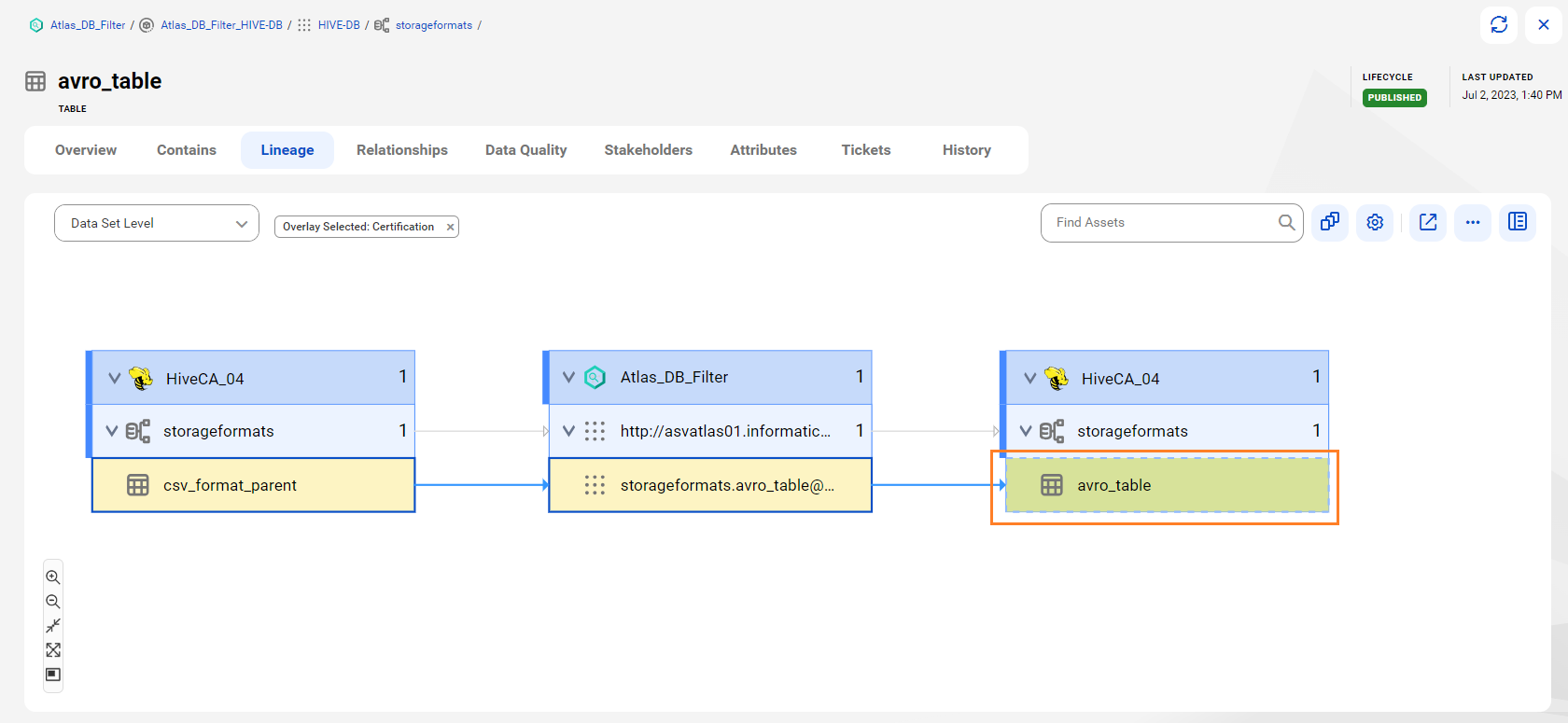This screenshot has height=723, width=1568.
Task: Click left storageformats schema icon
Action: coord(138,431)
